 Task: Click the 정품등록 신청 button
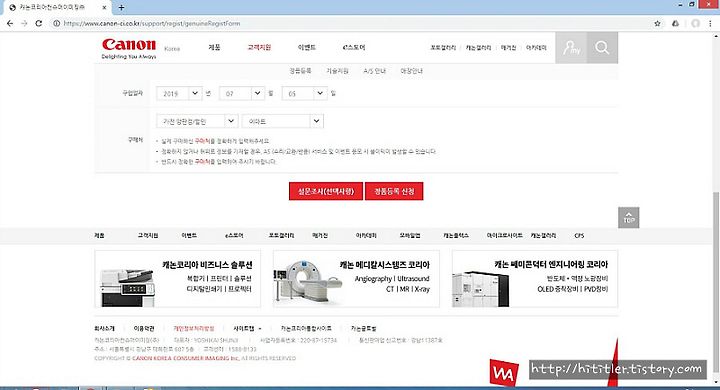[x=394, y=191]
